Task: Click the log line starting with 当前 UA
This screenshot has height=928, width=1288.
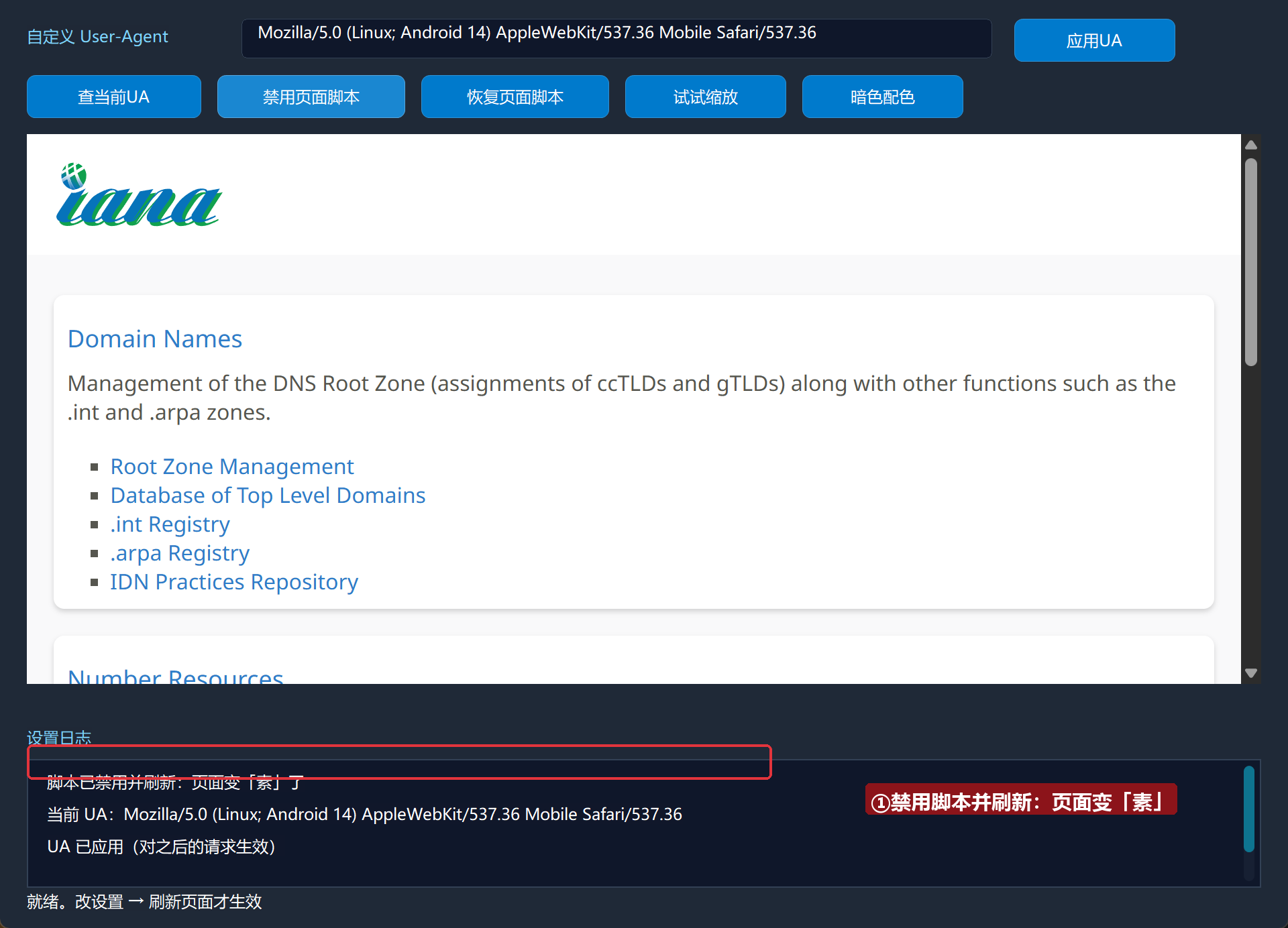Action: click(364, 814)
